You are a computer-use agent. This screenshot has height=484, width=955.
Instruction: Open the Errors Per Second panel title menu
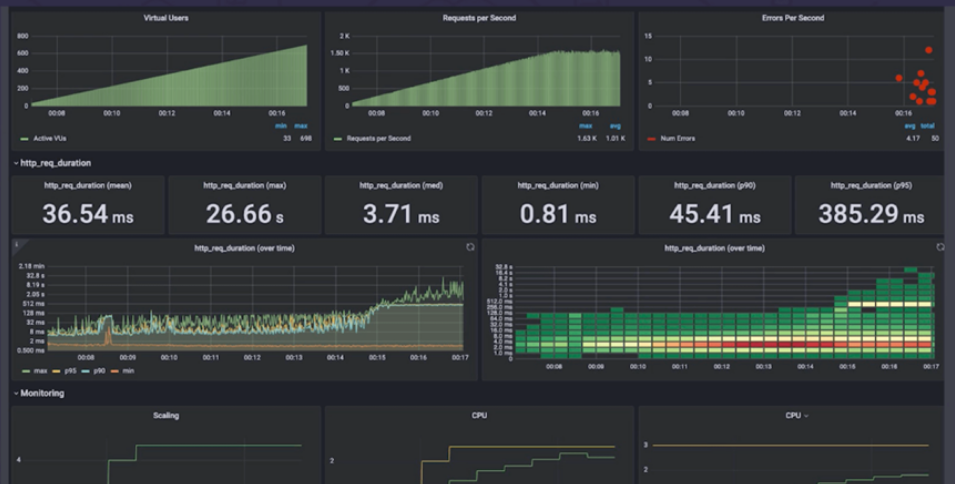click(x=792, y=18)
